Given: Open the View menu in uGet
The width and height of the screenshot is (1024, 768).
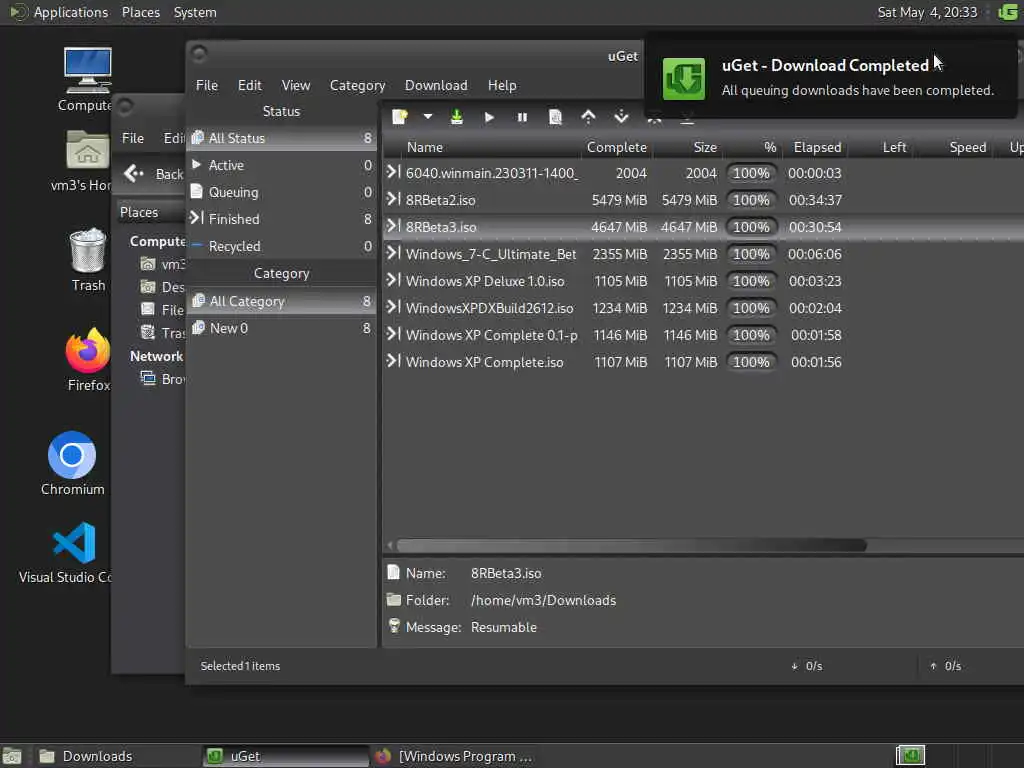Looking at the screenshot, I should [x=296, y=86].
